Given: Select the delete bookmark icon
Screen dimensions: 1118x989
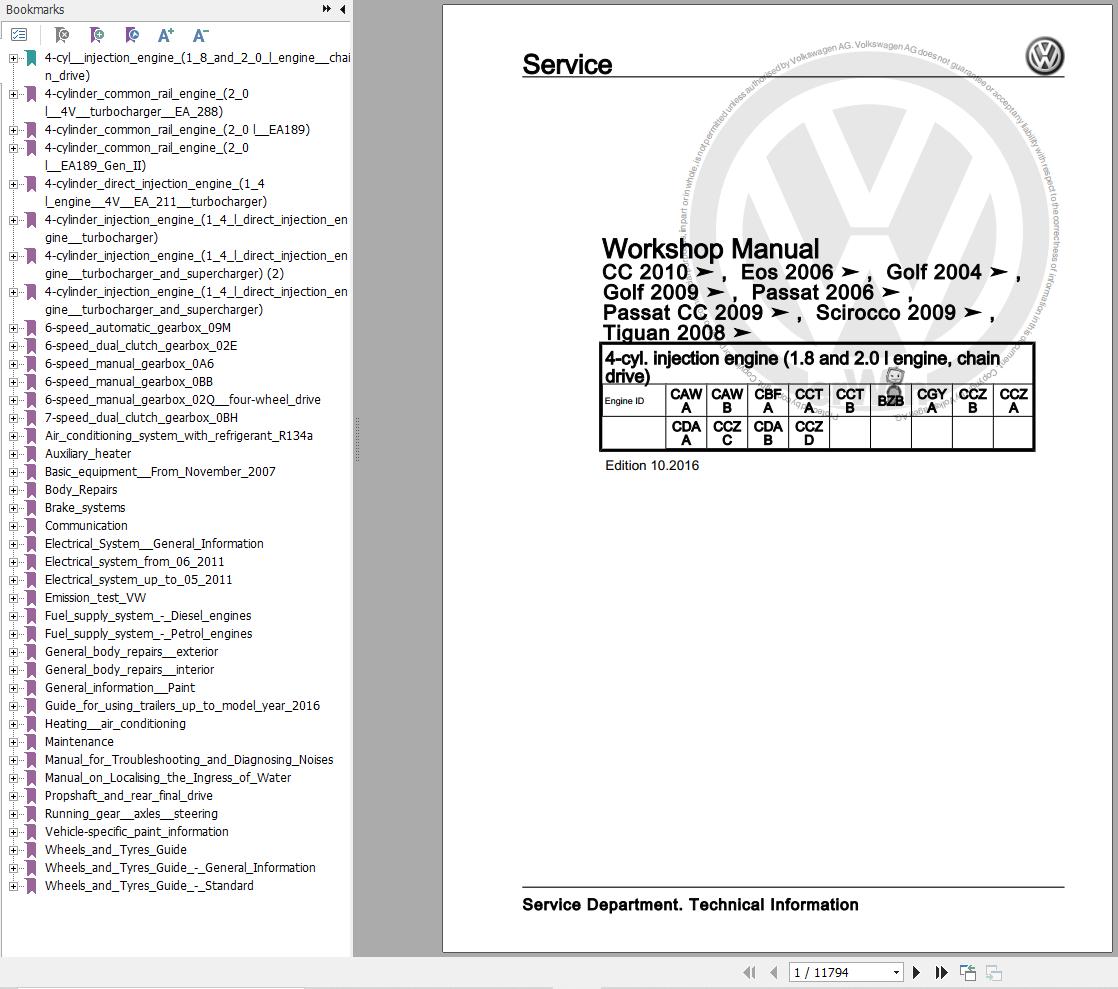Looking at the screenshot, I should (x=61, y=34).
